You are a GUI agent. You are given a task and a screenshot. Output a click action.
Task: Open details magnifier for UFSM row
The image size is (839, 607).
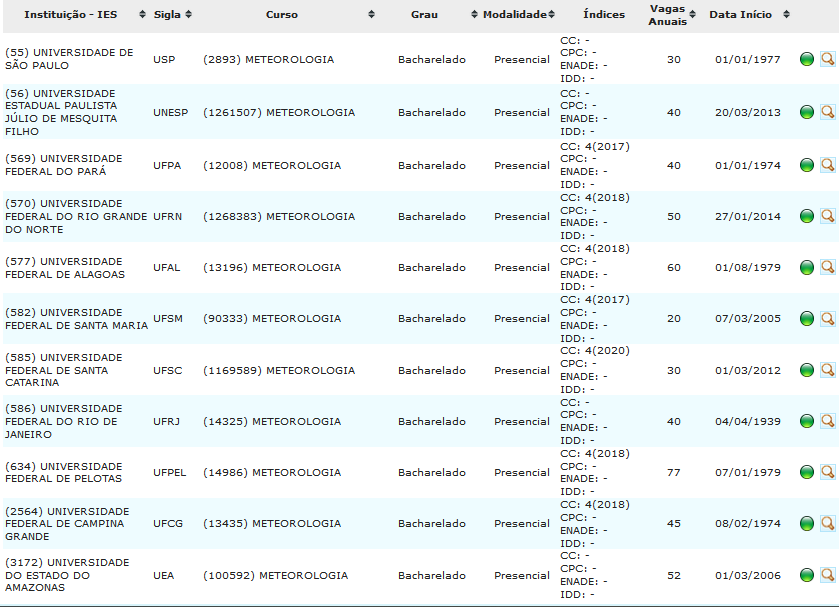pos(828,318)
